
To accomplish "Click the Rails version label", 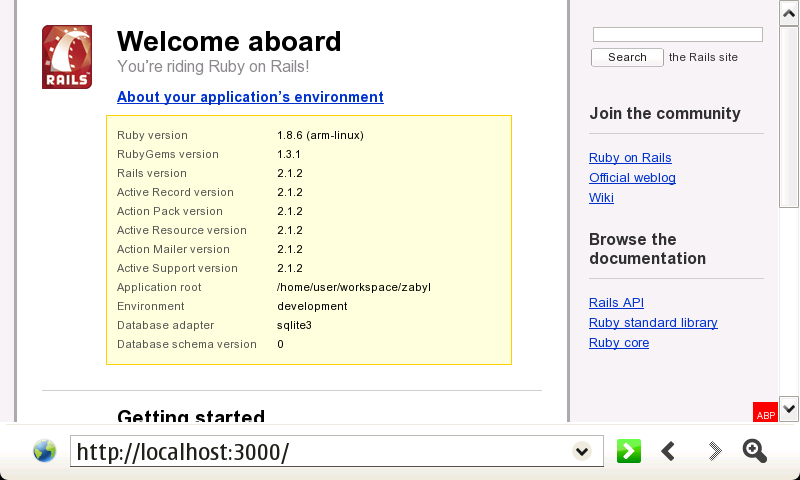I will [152, 173].
